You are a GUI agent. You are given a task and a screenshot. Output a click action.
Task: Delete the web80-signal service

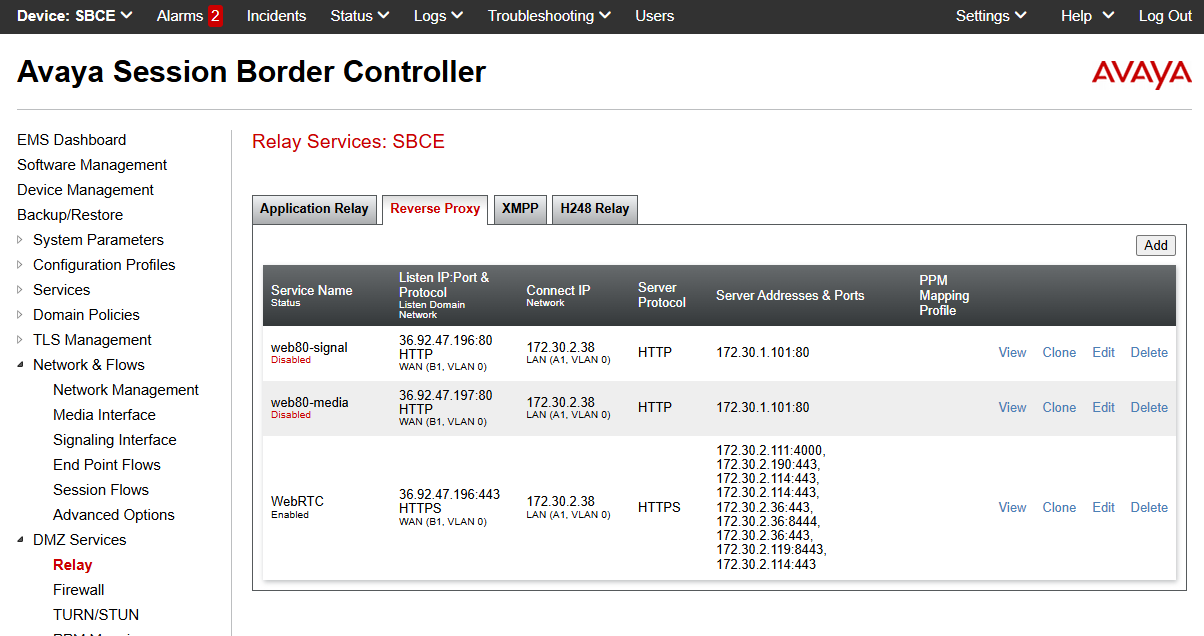[1149, 352]
